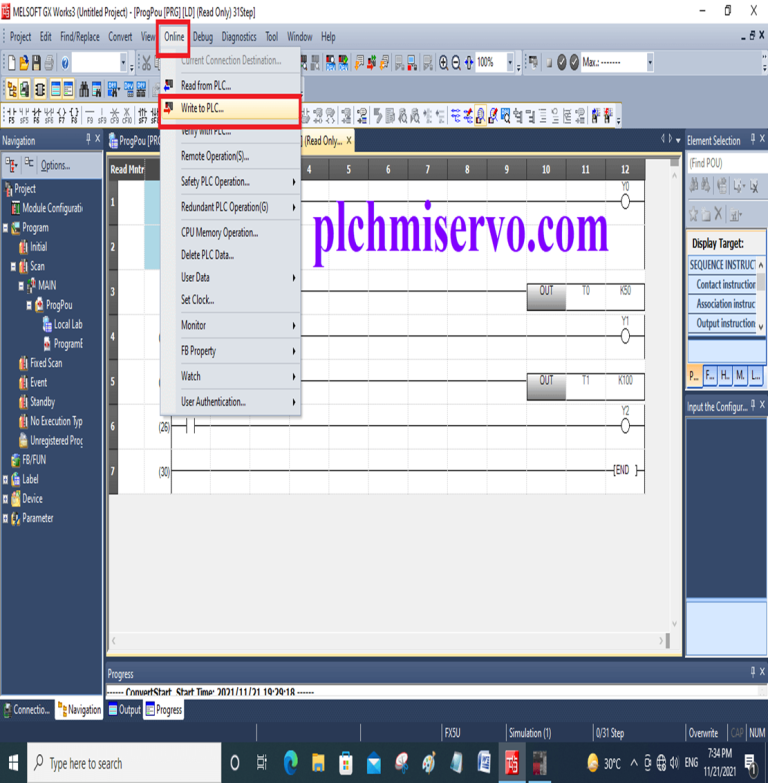The width and height of the screenshot is (768, 783).
Task: Expand the Program tree node
Action: point(5,228)
